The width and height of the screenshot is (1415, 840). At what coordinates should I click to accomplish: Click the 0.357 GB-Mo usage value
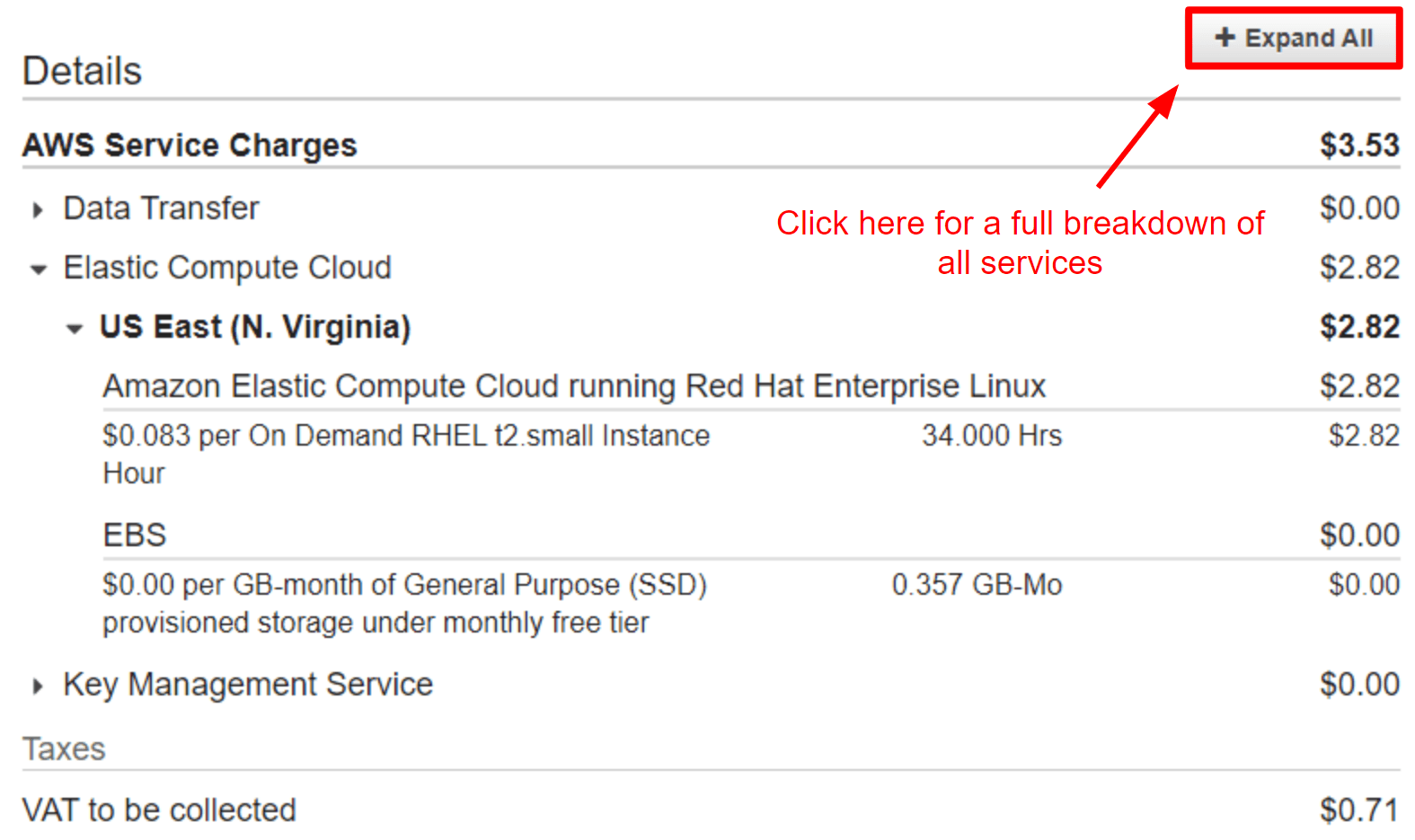click(x=977, y=585)
